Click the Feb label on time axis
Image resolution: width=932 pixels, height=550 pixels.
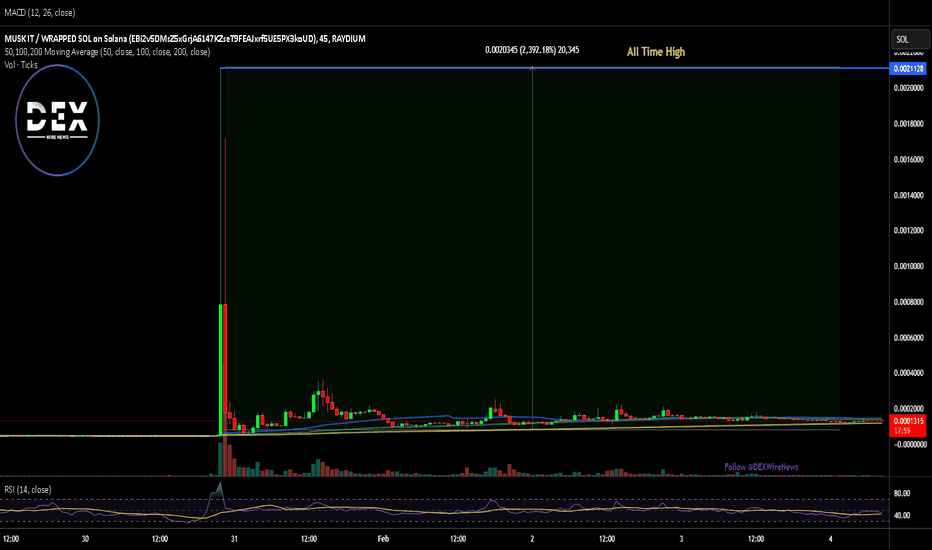click(383, 539)
